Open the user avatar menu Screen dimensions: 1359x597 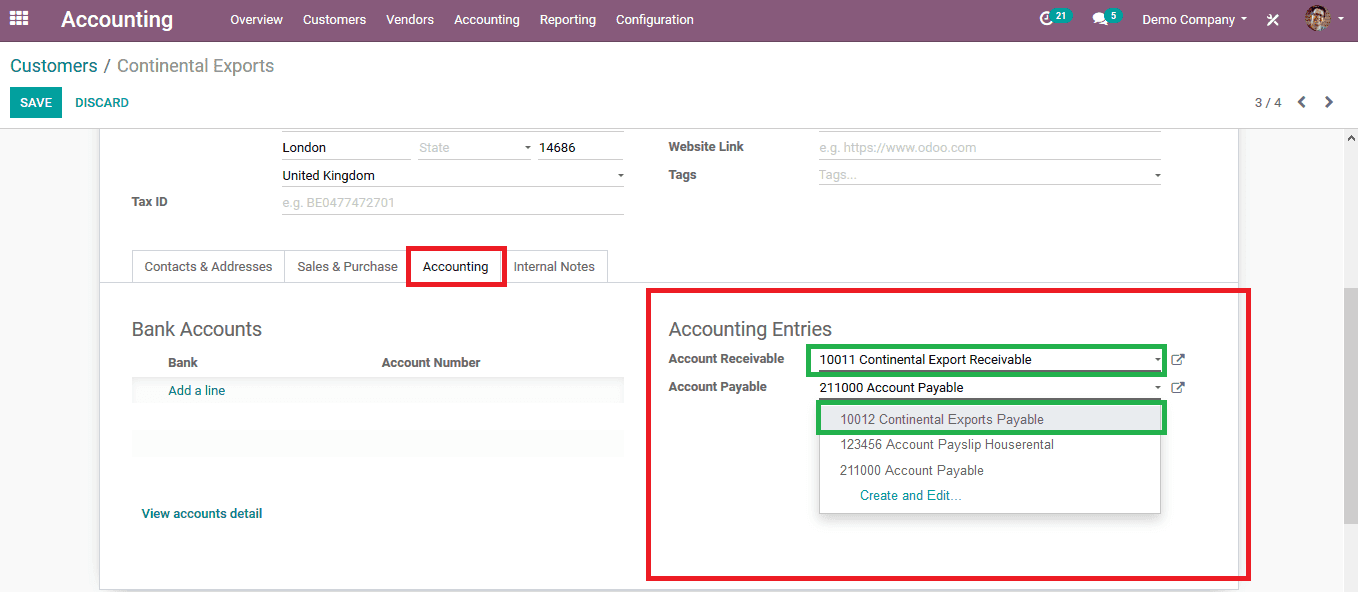(1324, 18)
